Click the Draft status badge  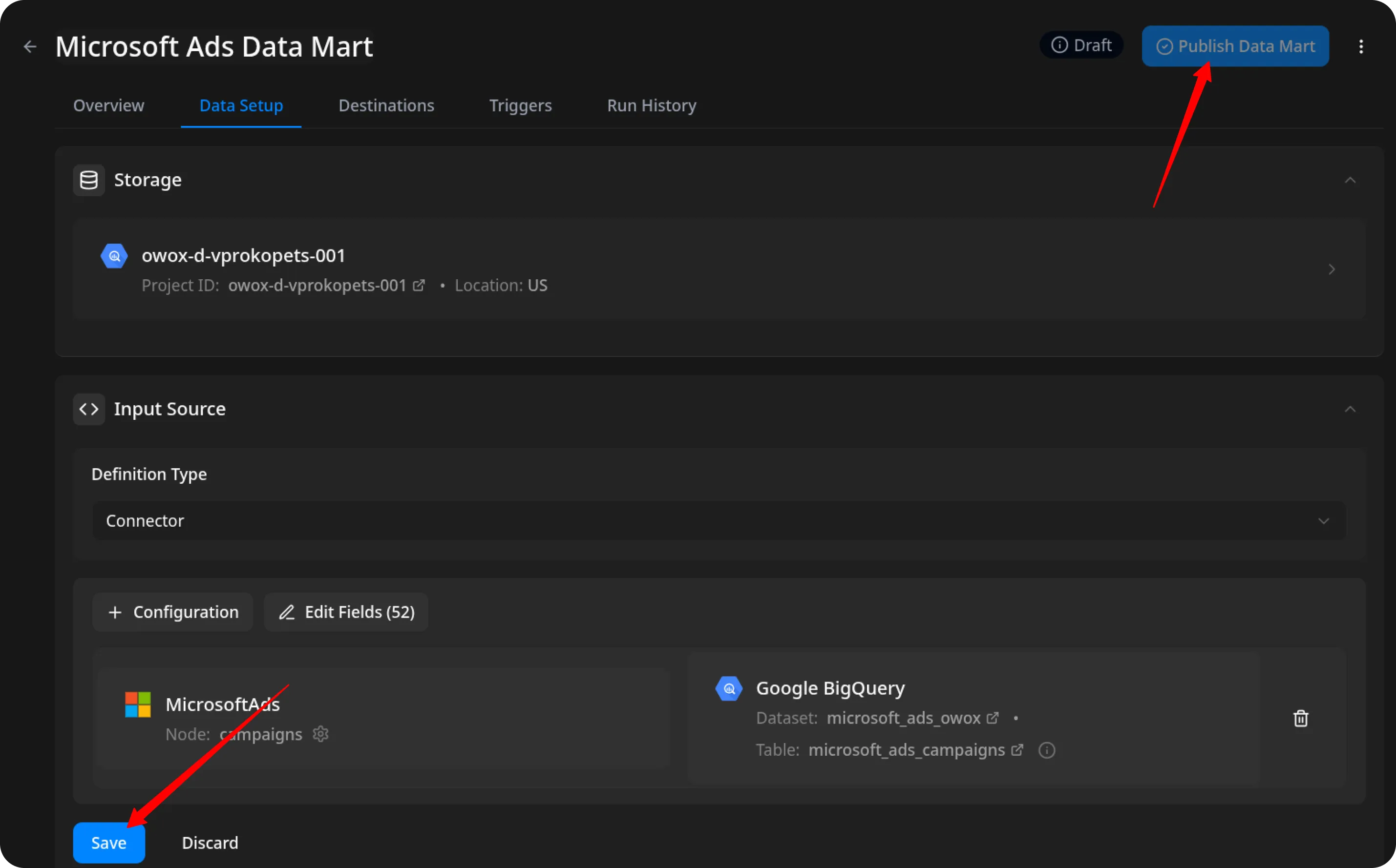tap(1081, 45)
